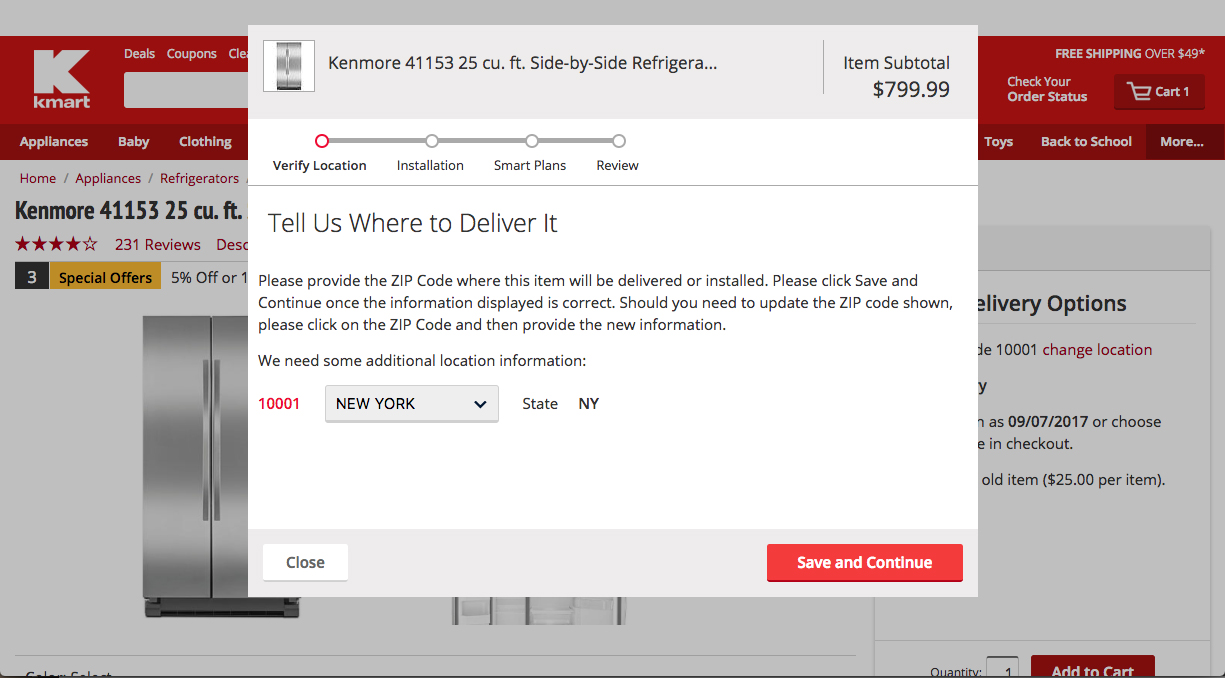
Task: Click the red 10001 ZIP code
Action: coord(279,404)
